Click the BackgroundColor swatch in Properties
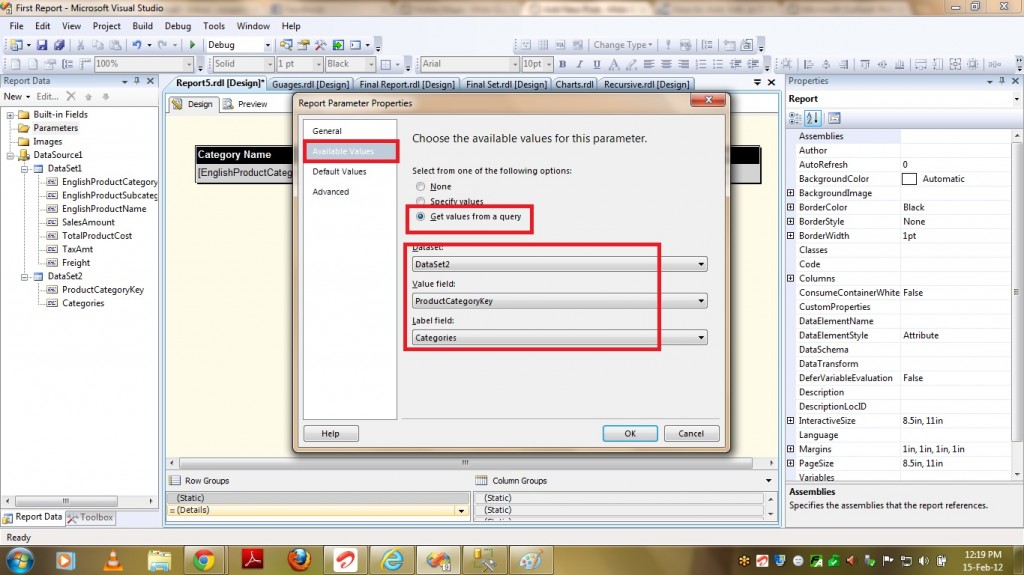The height and width of the screenshot is (575, 1024). [909, 179]
